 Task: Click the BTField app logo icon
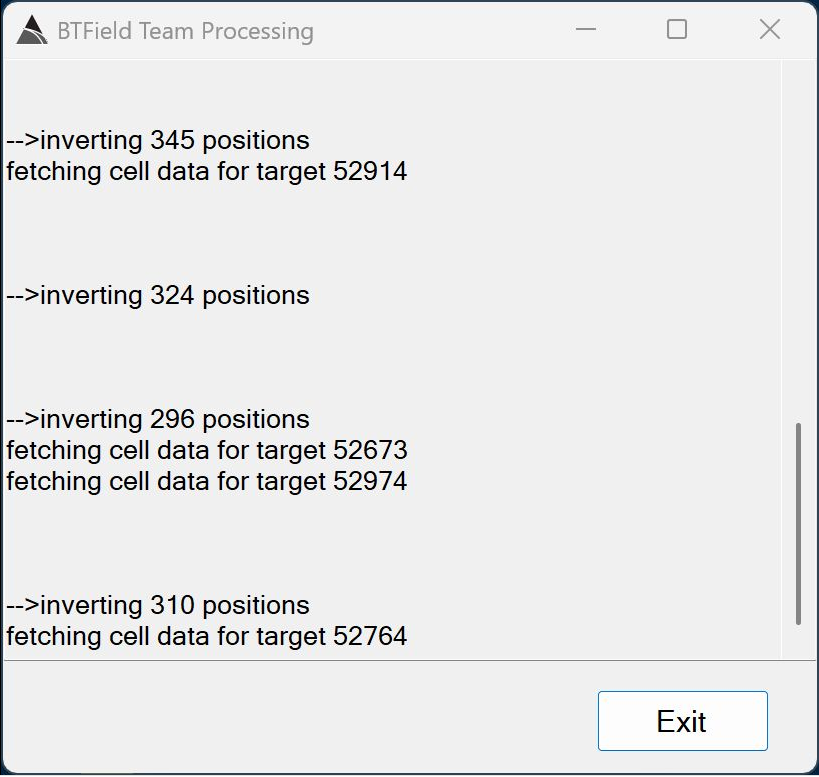click(x=32, y=31)
